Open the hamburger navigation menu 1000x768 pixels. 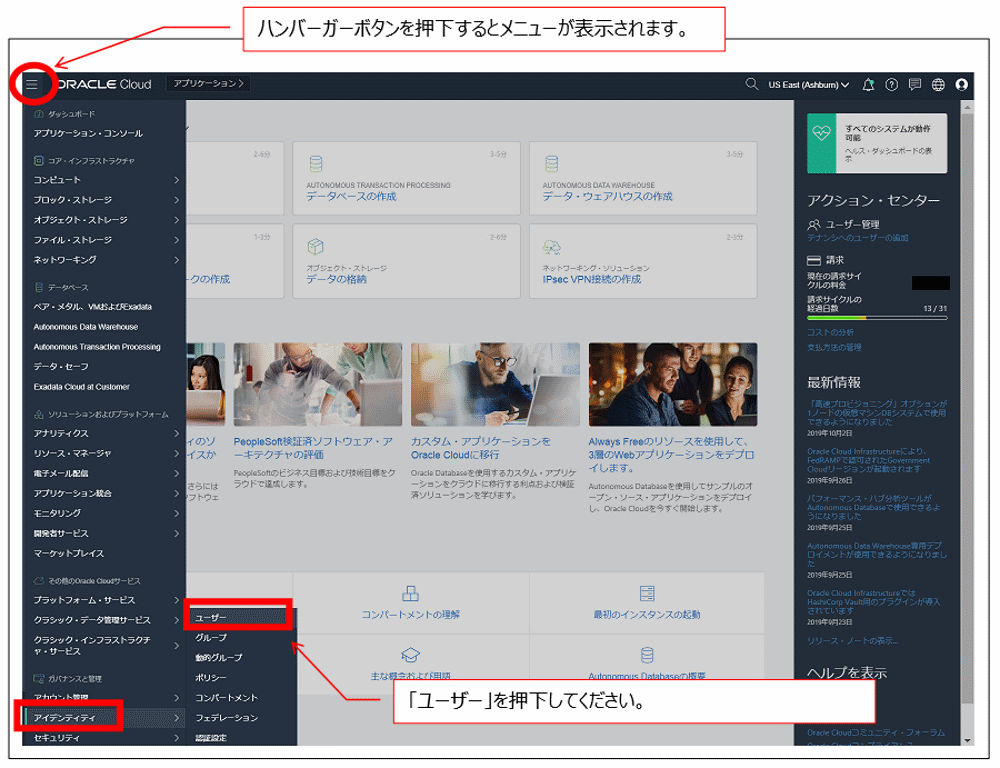[x=33, y=85]
